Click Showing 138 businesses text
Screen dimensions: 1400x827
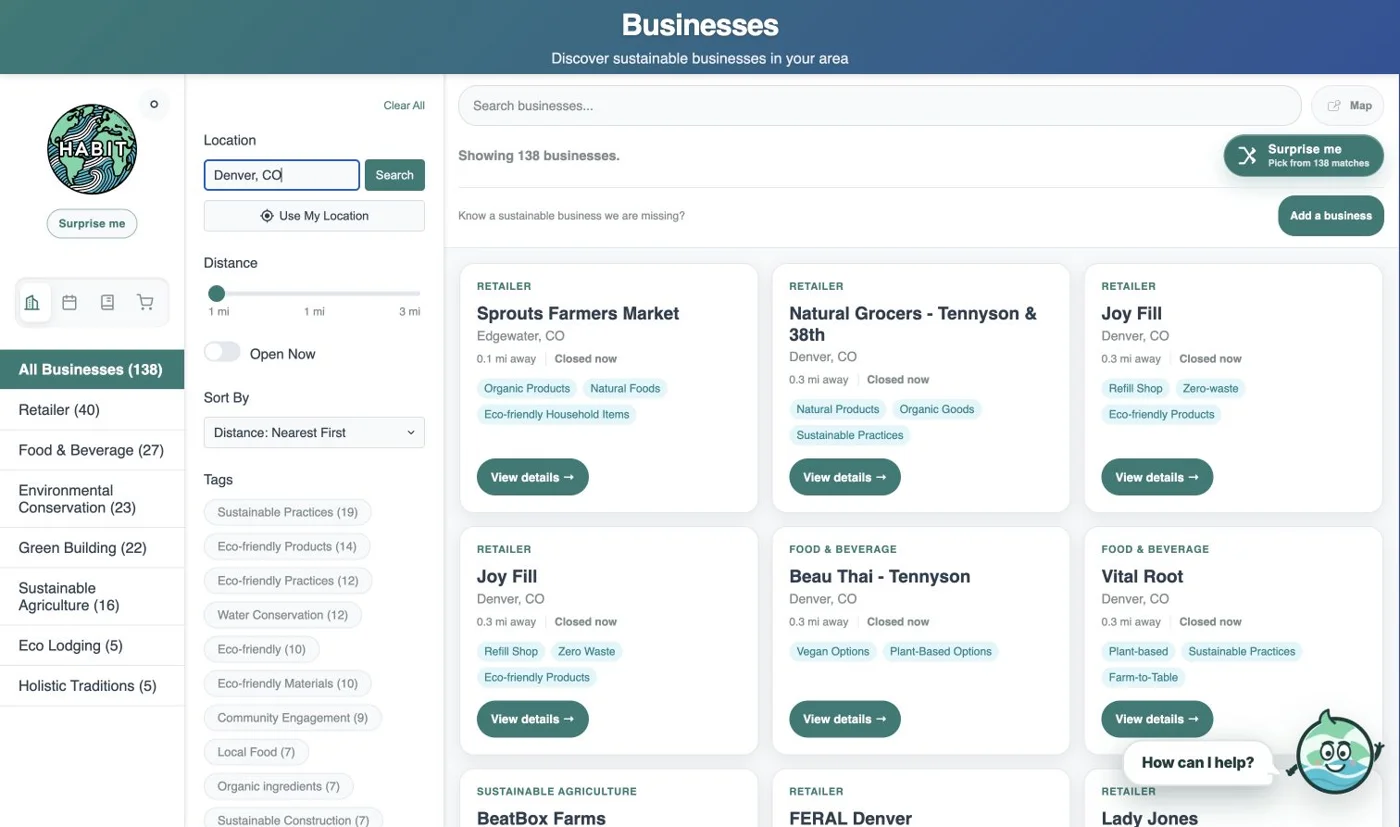point(539,156)
